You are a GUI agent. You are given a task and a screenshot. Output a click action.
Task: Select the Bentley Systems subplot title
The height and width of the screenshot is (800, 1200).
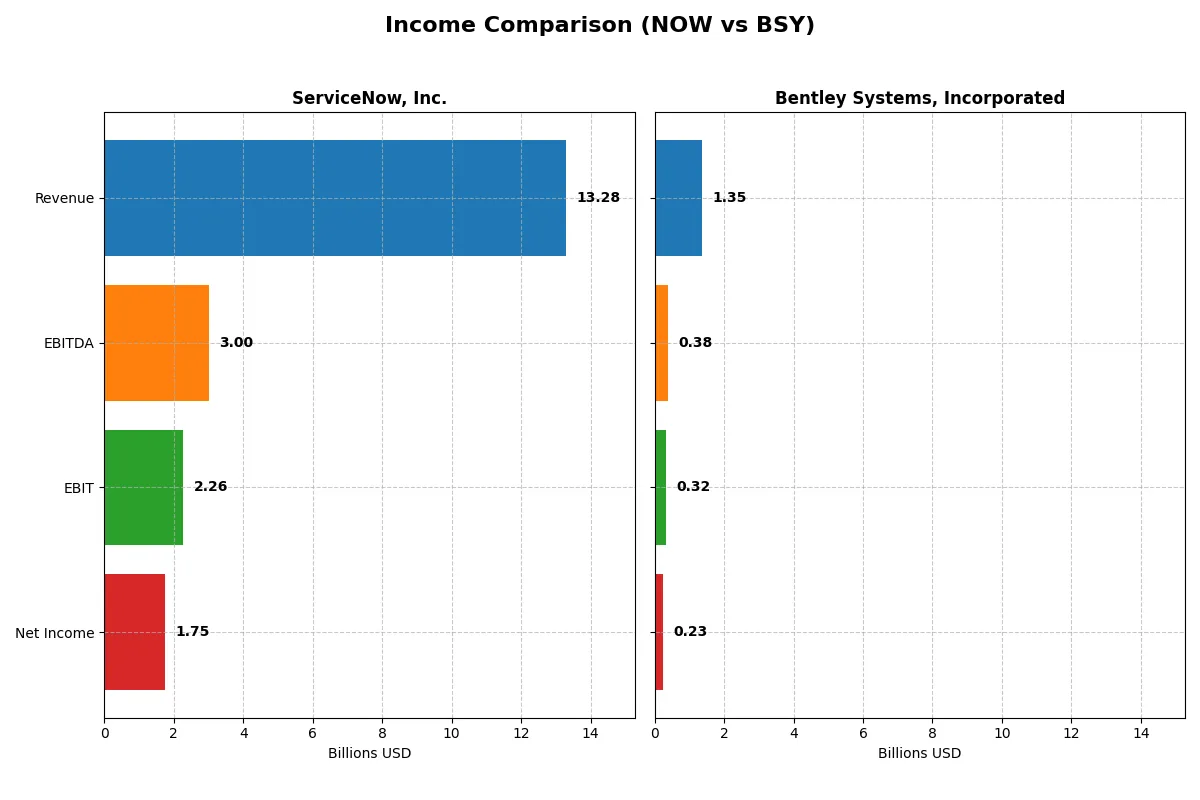920,98
